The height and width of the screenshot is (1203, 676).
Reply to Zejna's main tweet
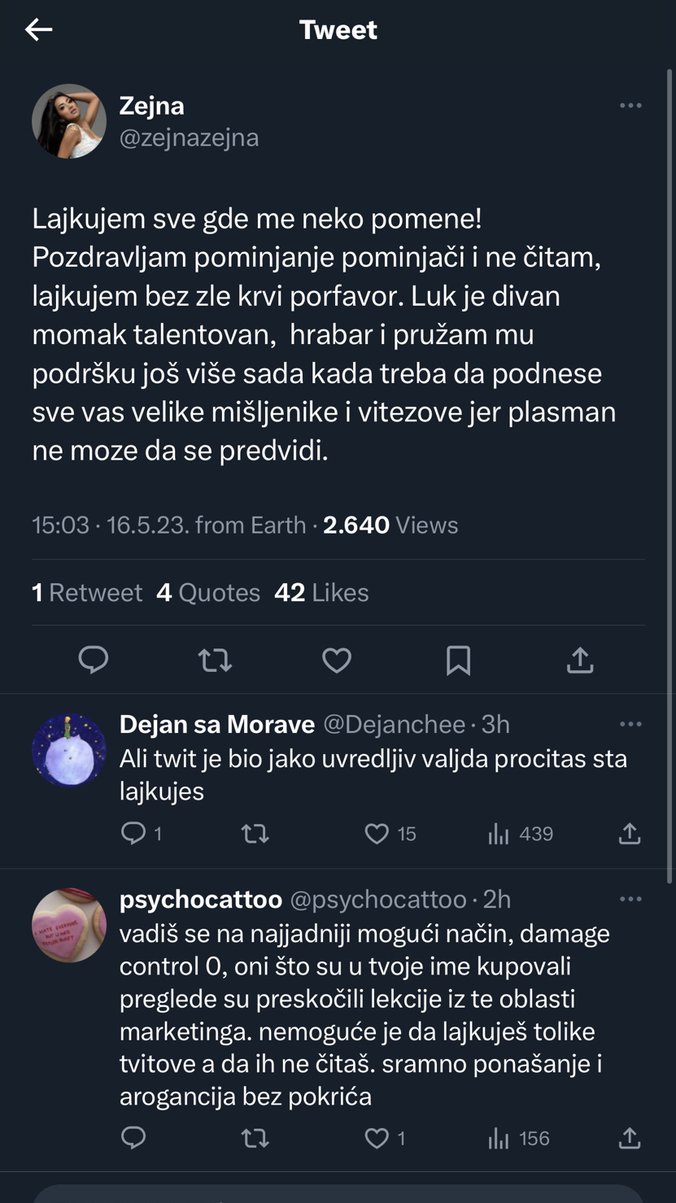pos(93,659)
